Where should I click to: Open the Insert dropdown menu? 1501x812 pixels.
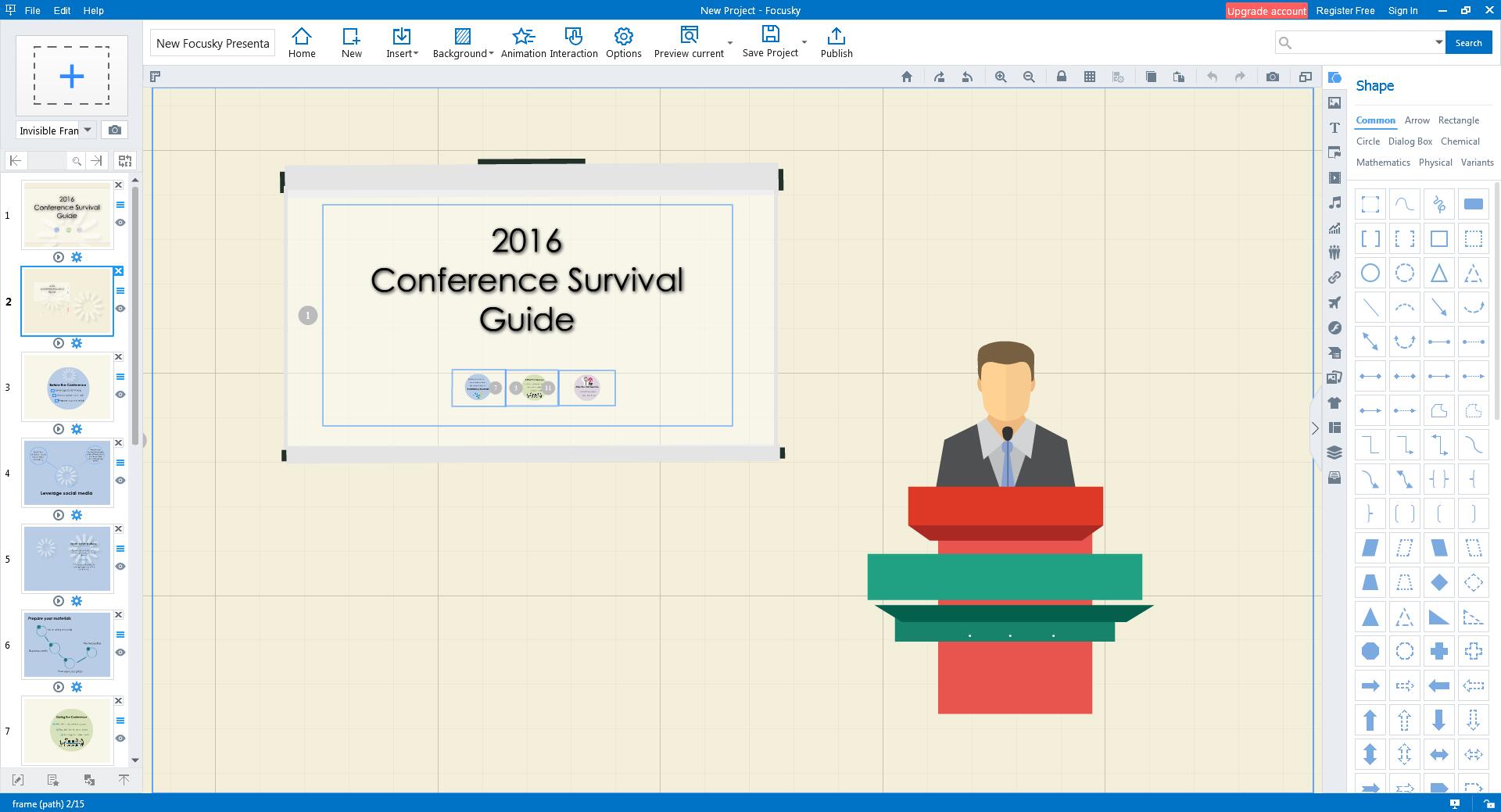402,43
